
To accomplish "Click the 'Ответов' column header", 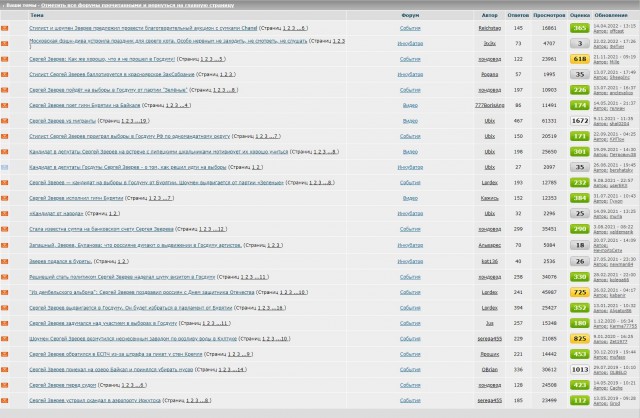I will 518,15.
